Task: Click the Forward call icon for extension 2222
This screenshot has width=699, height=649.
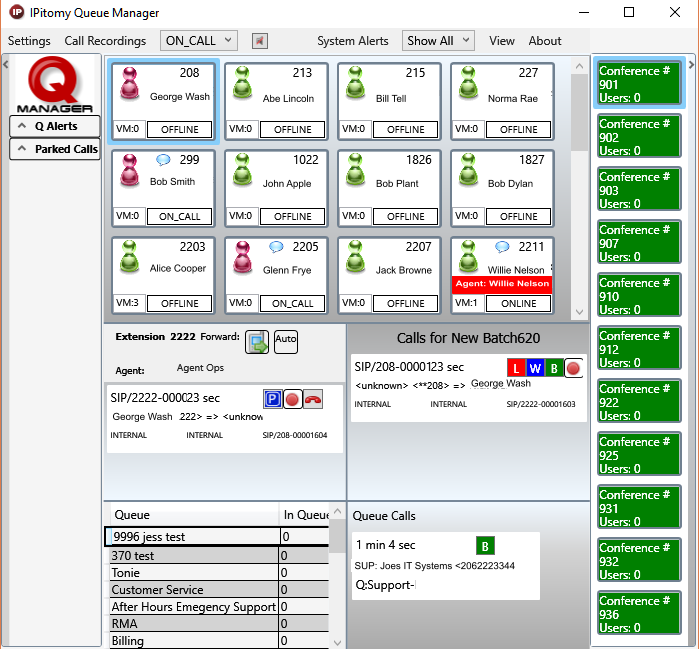Action: point(257,340)
